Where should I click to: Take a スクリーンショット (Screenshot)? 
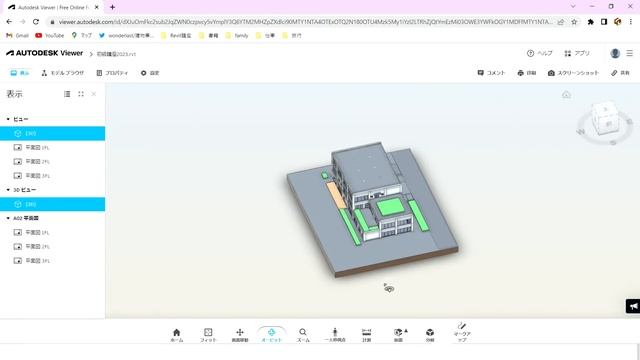click(573, 73)
